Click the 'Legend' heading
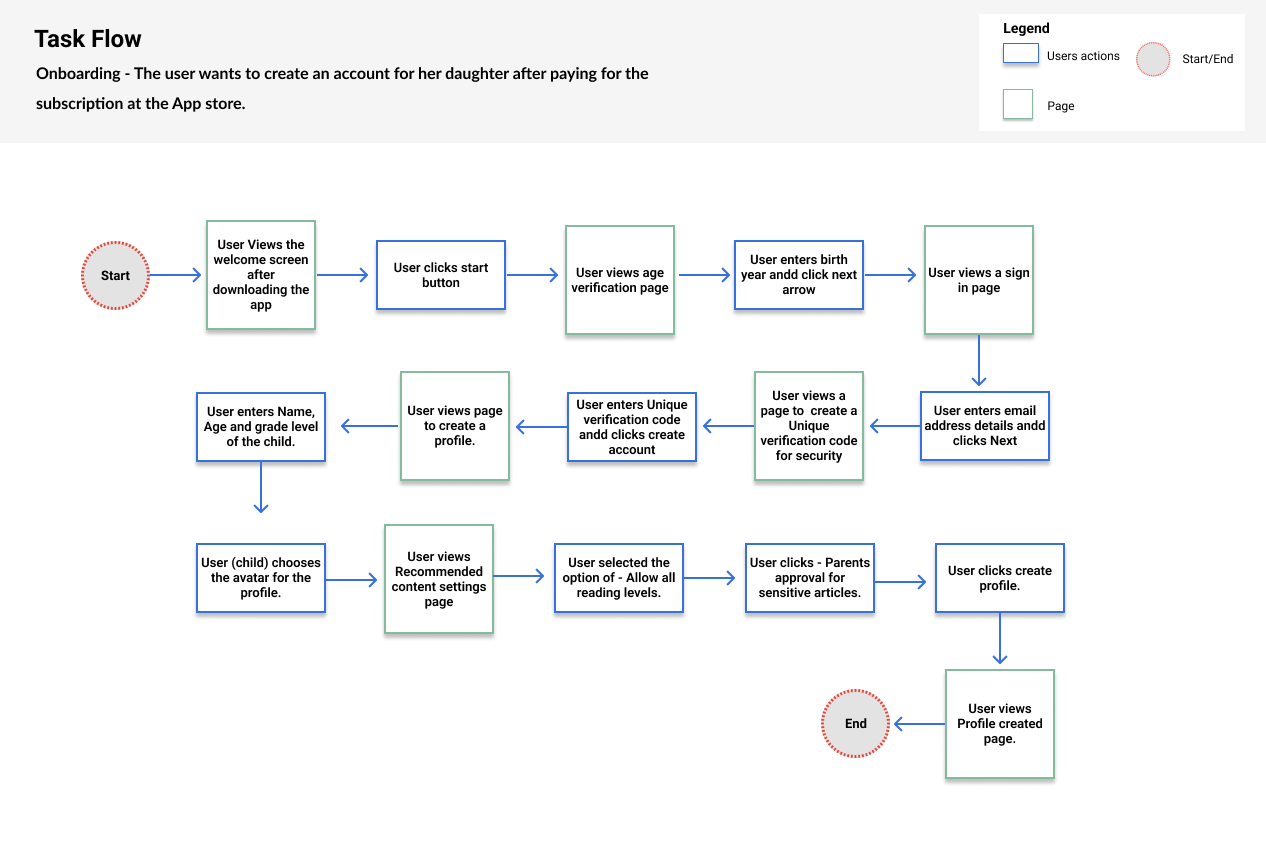1266x847 pixels. point(1026,28)
